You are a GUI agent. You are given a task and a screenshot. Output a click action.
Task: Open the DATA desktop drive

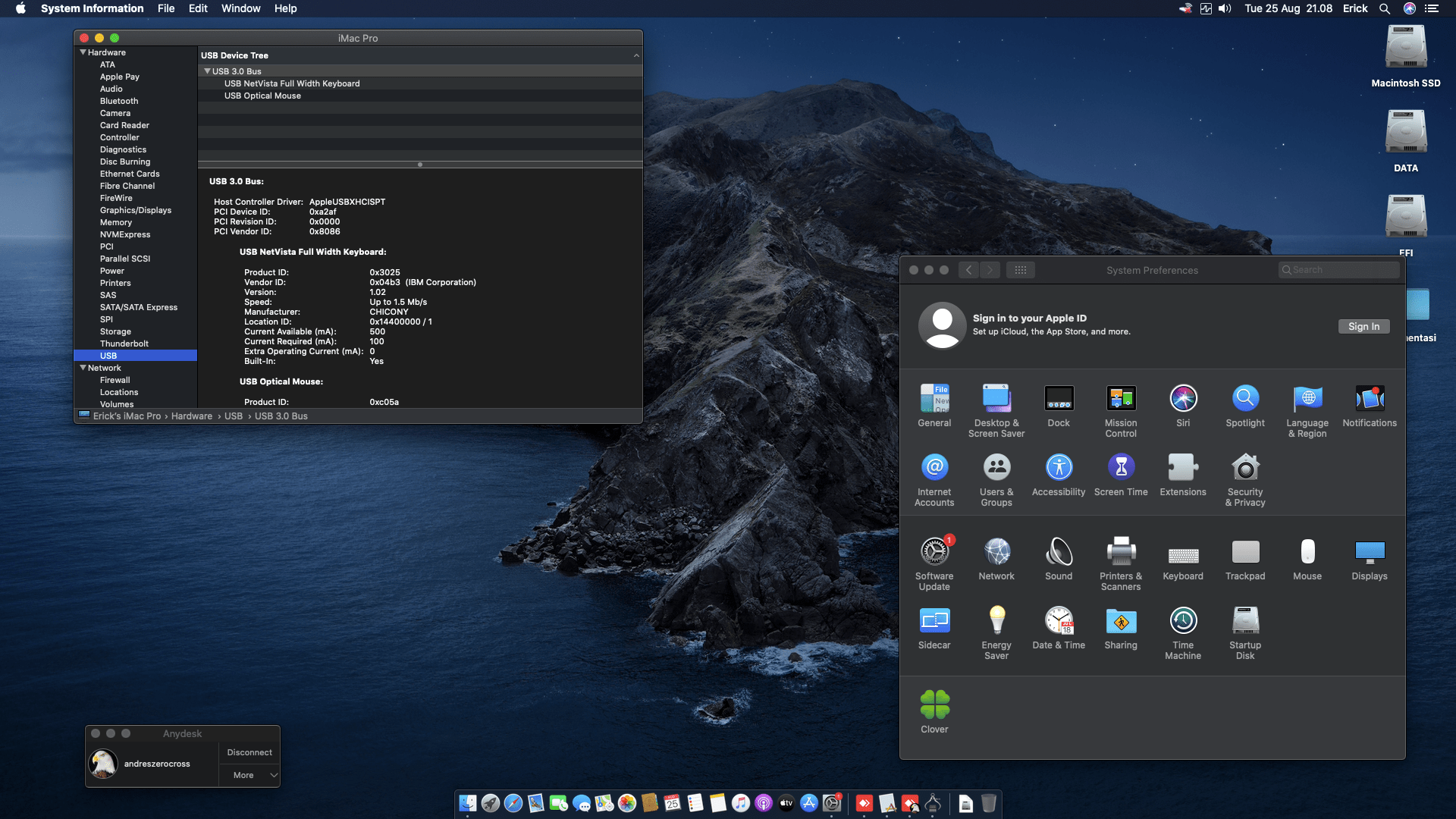1406,141
